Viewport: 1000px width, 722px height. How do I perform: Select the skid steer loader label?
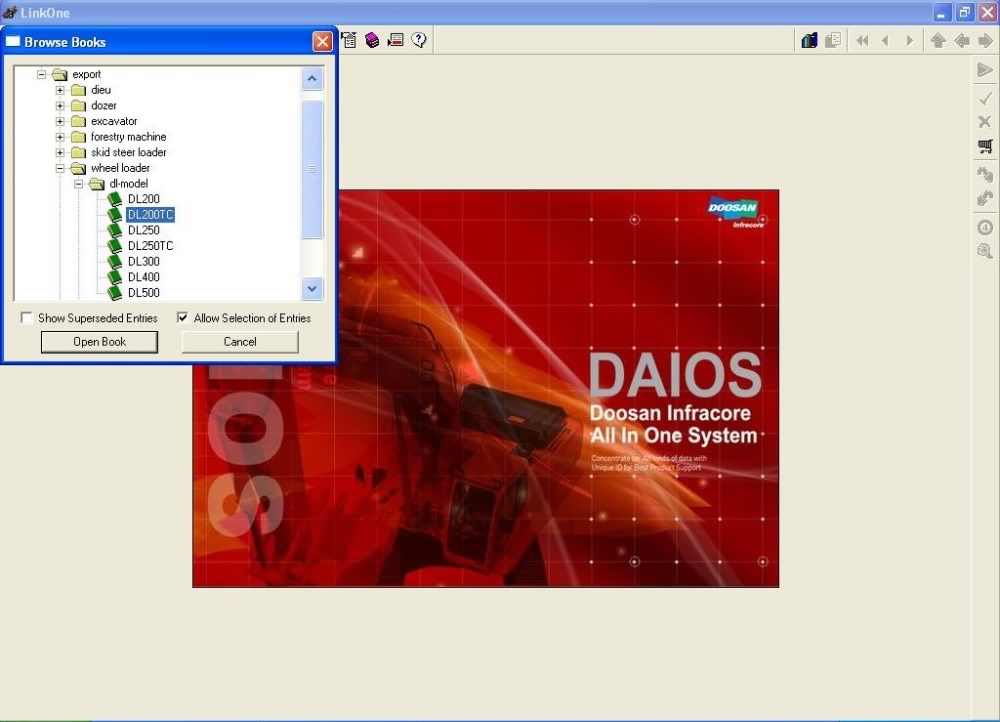128,152
